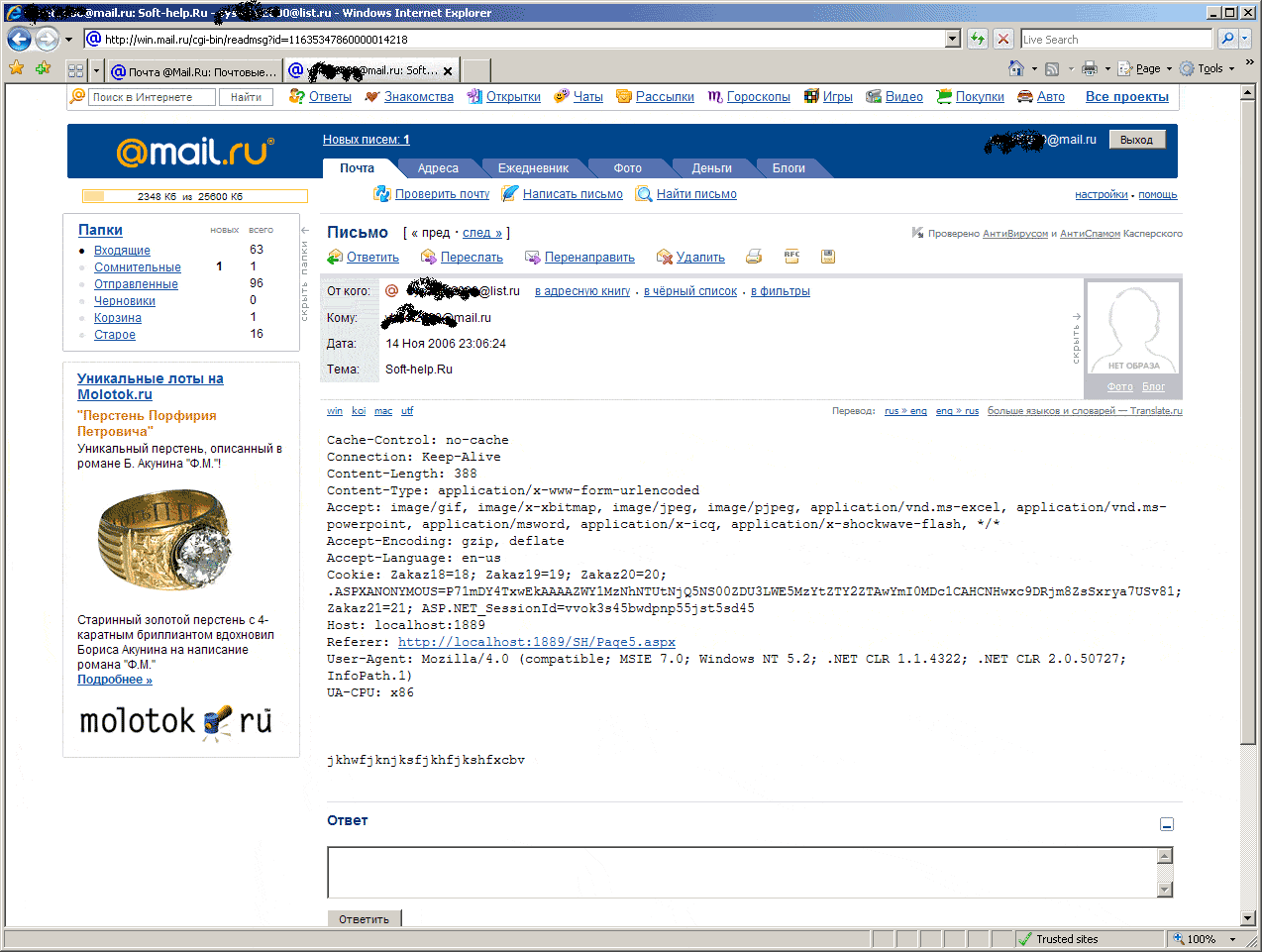The width and height of the screenshot is (1262, 952).
Task: Click the Переслать forward icon
Action: [x=429, y=257]
